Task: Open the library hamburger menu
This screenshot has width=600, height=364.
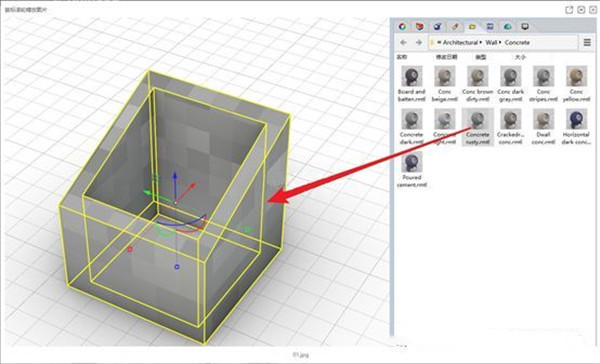Action: click(x=587, y=42)
